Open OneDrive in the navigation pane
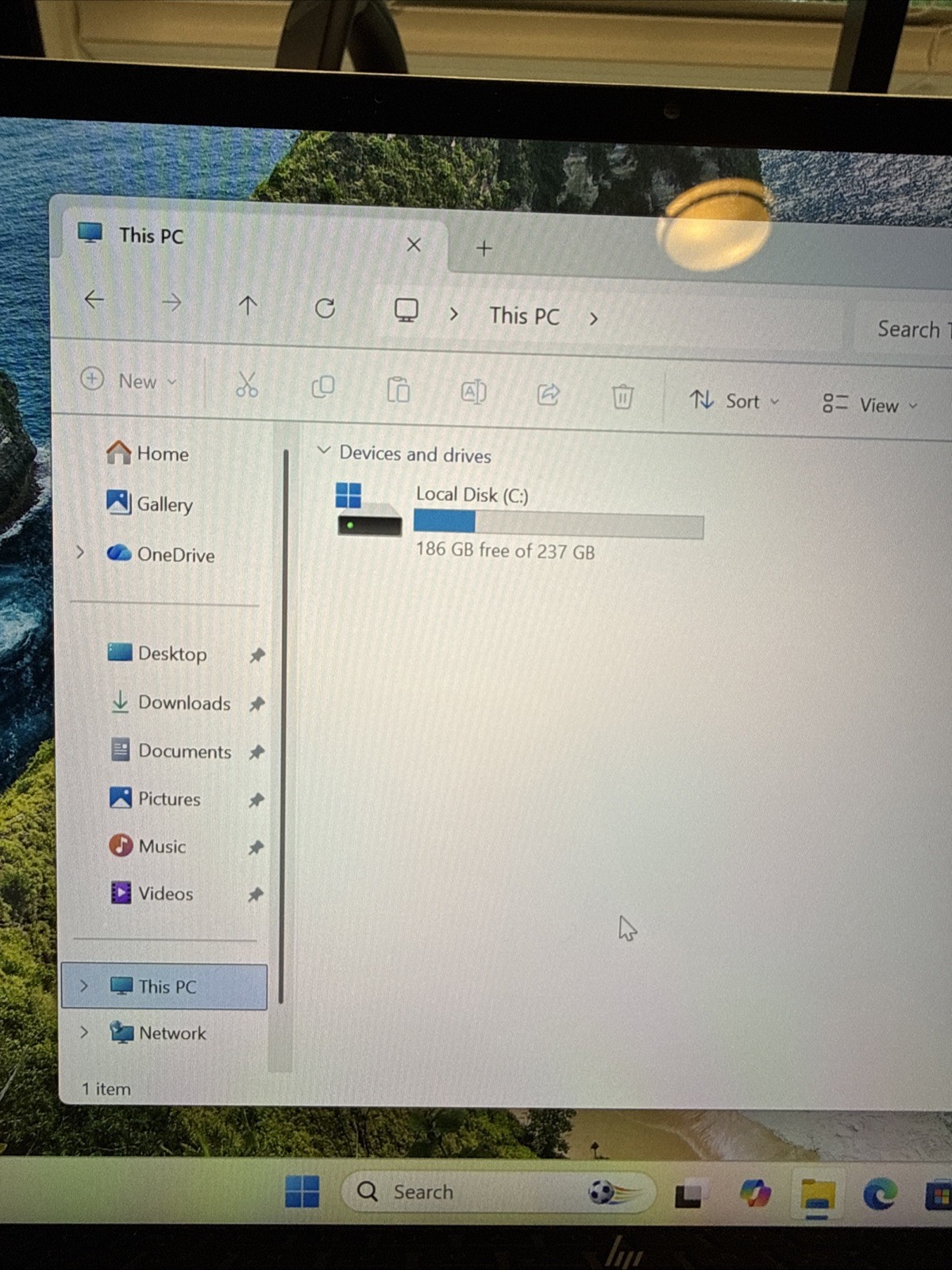The width and height of the screenshot is (952, 1270). [161, 554]
